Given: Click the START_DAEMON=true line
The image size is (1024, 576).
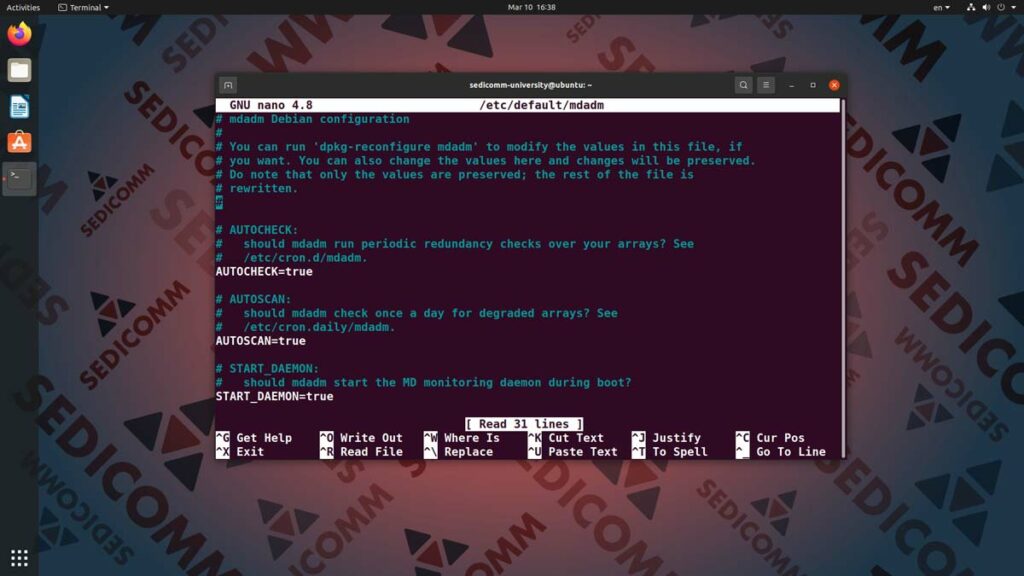Looking at the screenshot, I should pyautogui.click(x=274, y=396).
